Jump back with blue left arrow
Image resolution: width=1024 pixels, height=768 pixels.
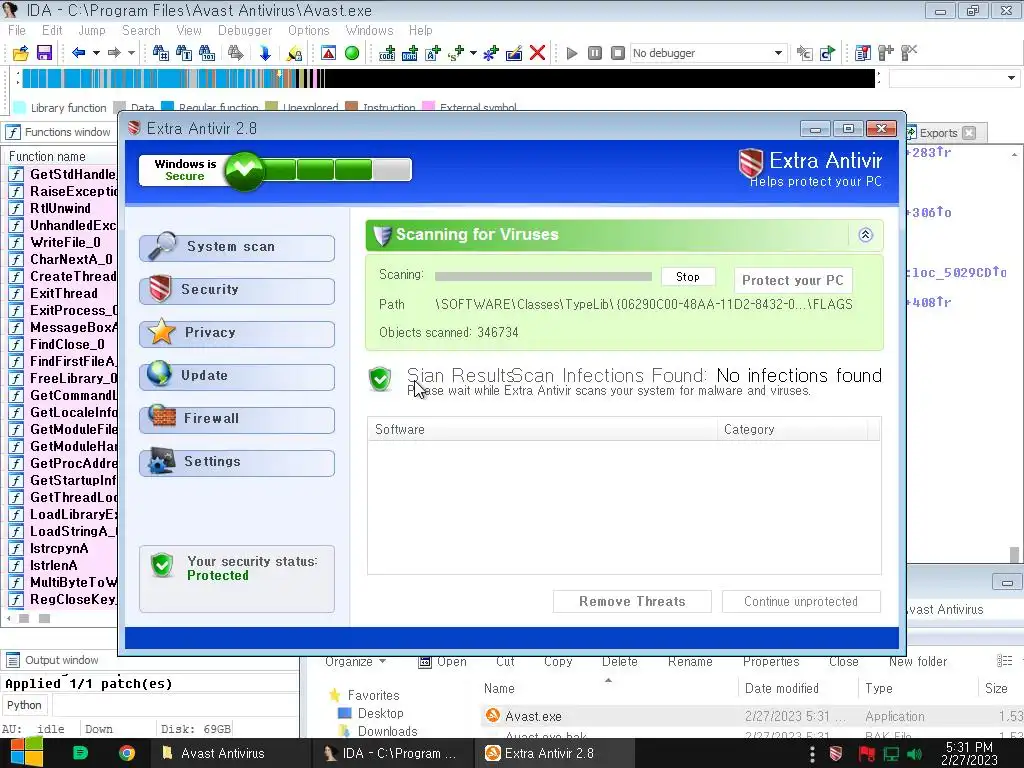click(x=79, y=53)
